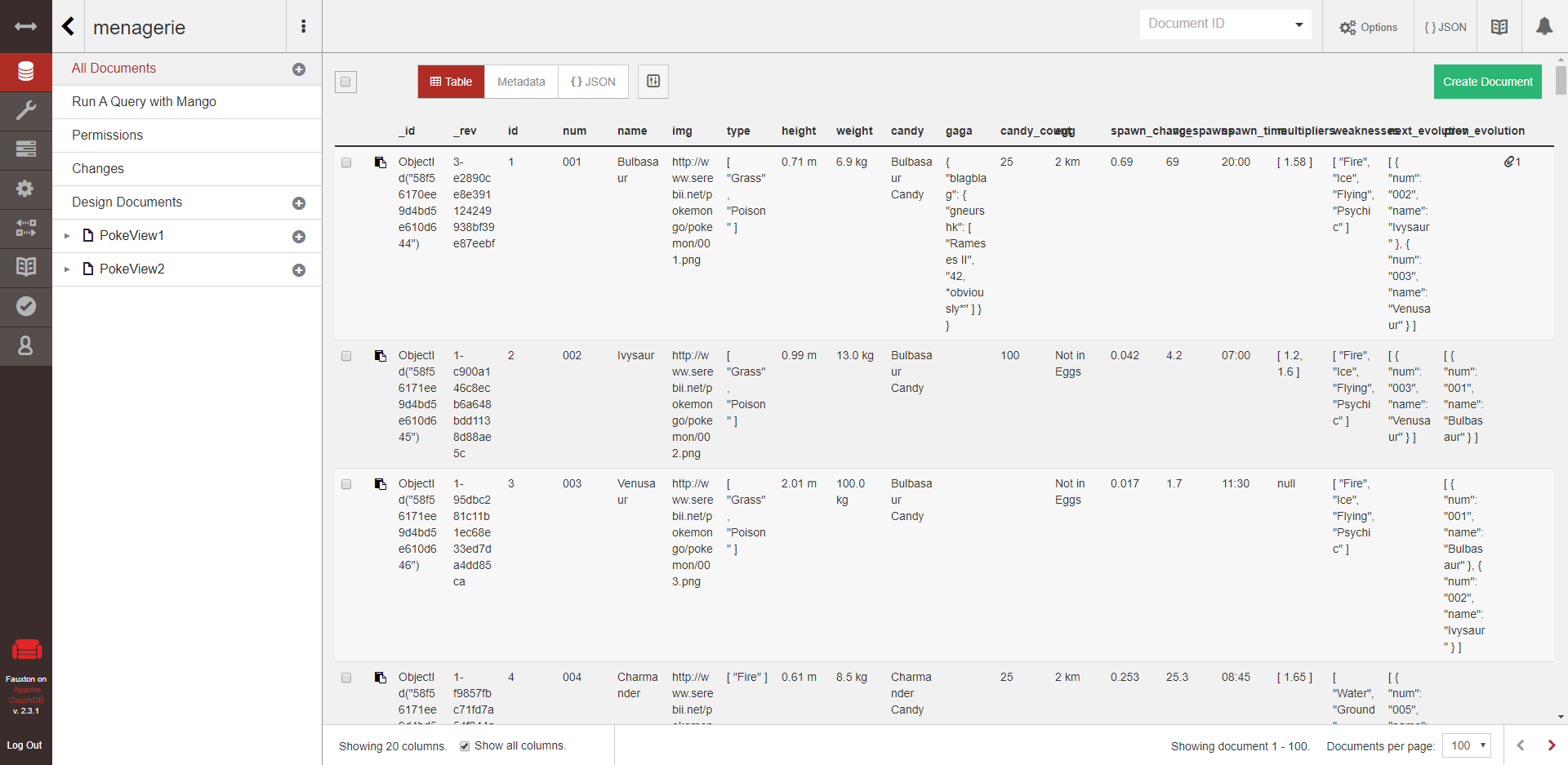Open the Document ID dropdown

coord(1225,24)
